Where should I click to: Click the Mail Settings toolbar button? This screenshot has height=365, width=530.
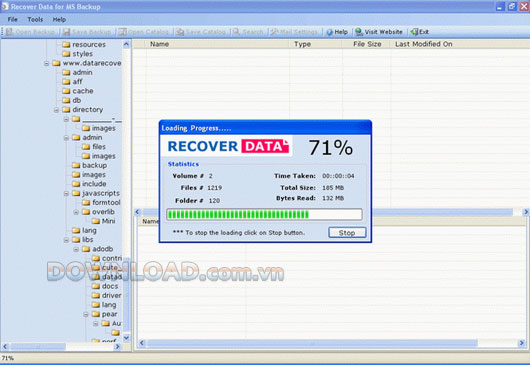pyautogui.click(x=294, y=32)
